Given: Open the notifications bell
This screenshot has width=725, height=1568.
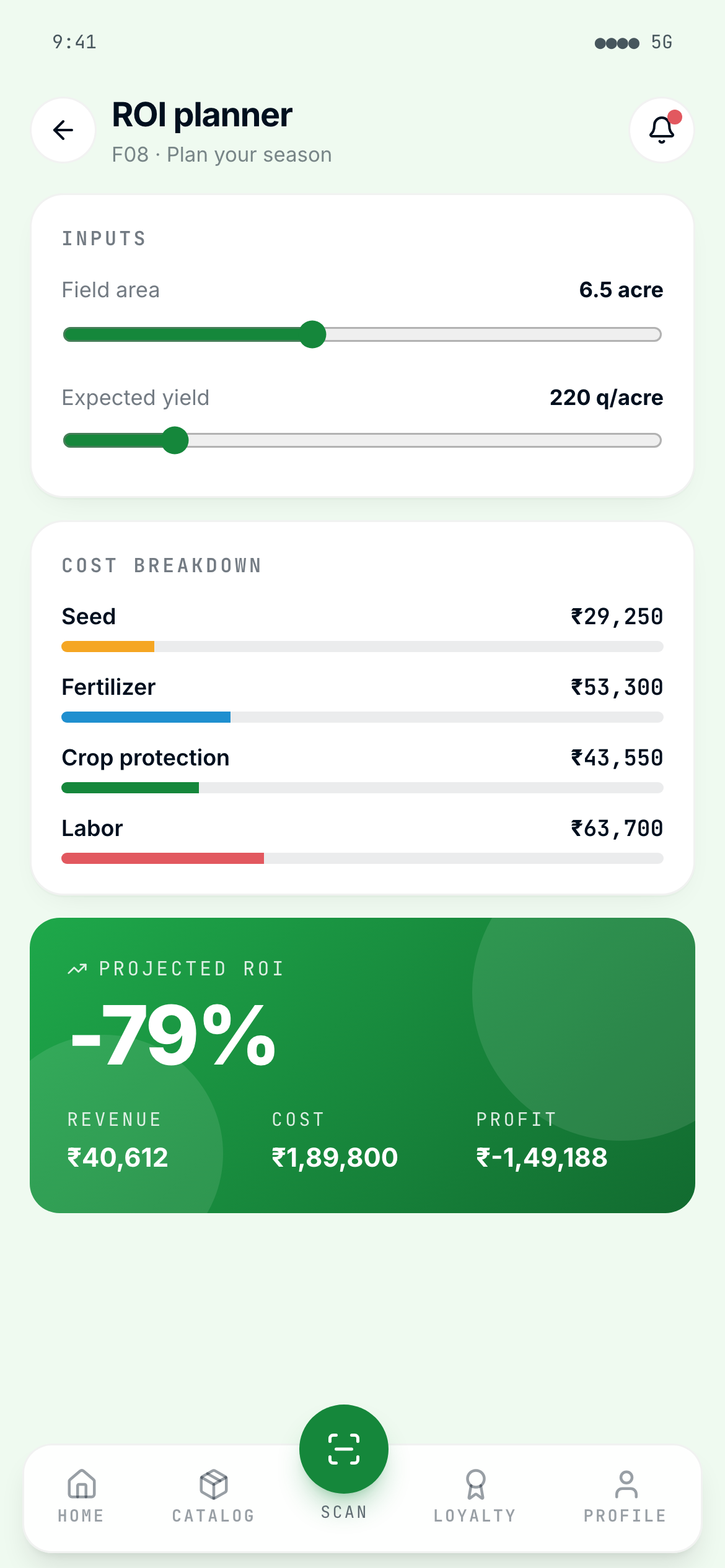Looking at the screenshot, I should (x=661, y=130).
